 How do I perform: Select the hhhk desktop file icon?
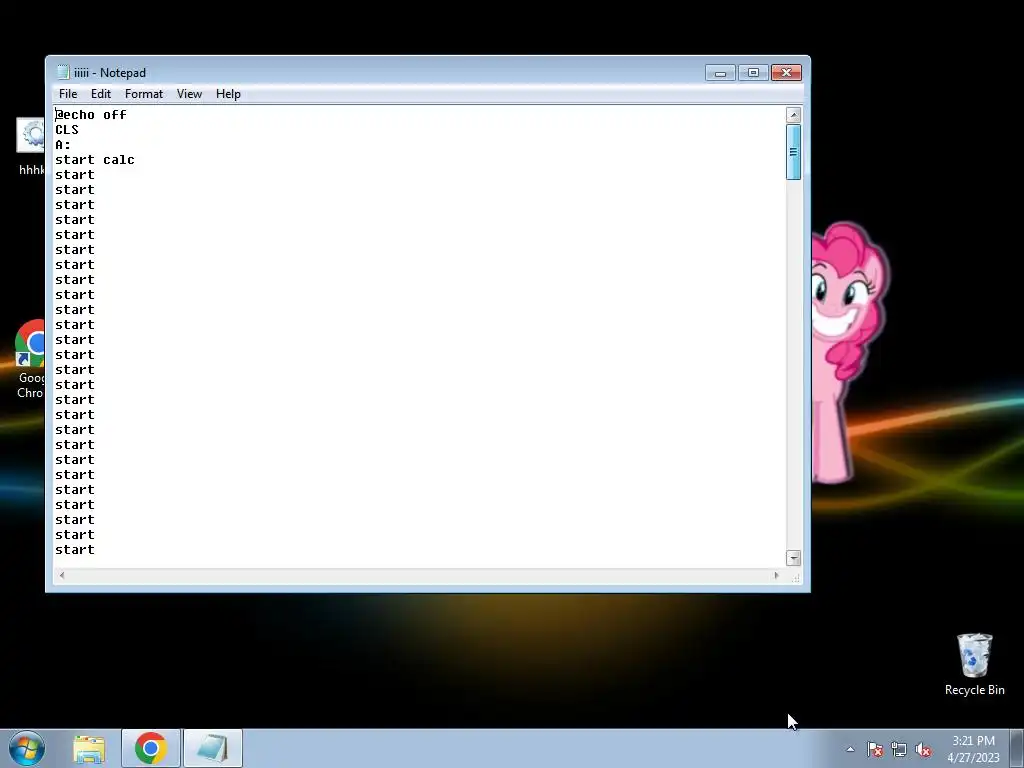coord(30,147)
